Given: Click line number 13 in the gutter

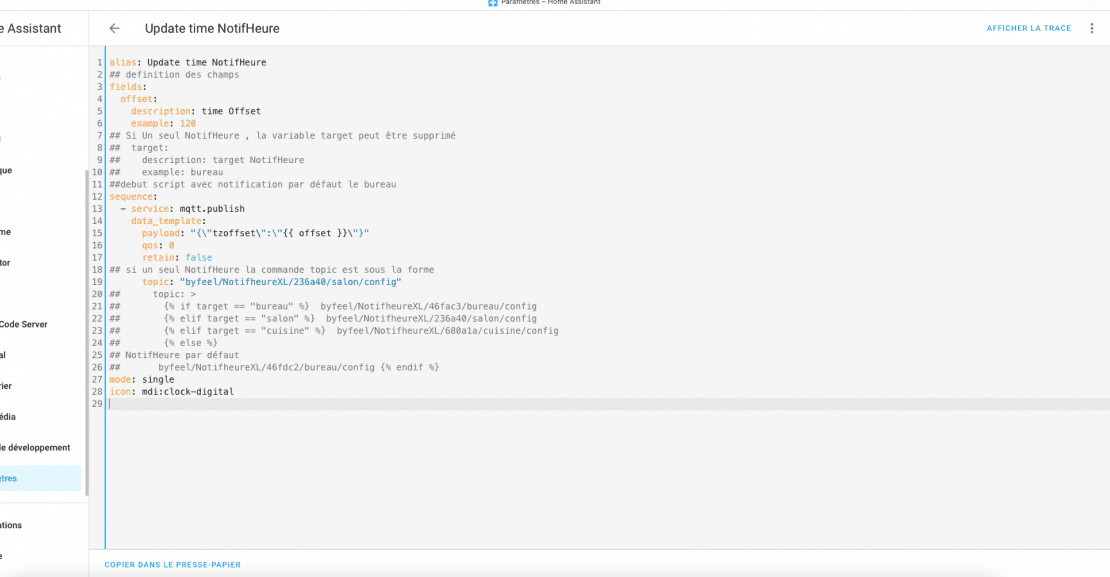Looking at the screenshot, I should pyautogui.click(x=98, y=209).
